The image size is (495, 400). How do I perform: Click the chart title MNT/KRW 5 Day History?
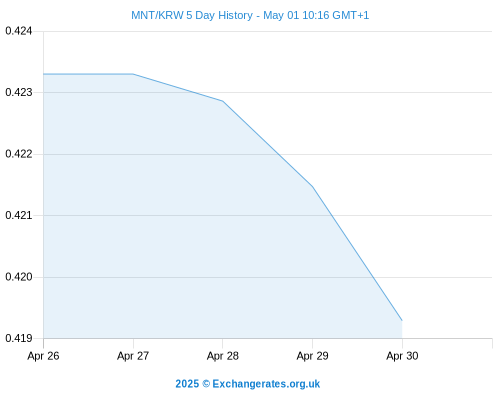192,15
